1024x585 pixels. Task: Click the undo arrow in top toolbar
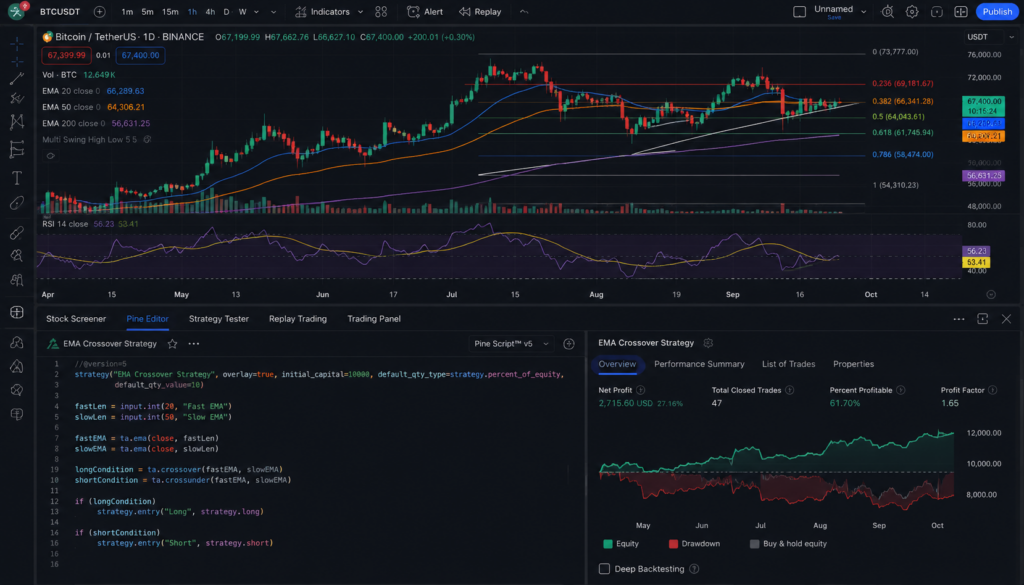tap(524, 12)
